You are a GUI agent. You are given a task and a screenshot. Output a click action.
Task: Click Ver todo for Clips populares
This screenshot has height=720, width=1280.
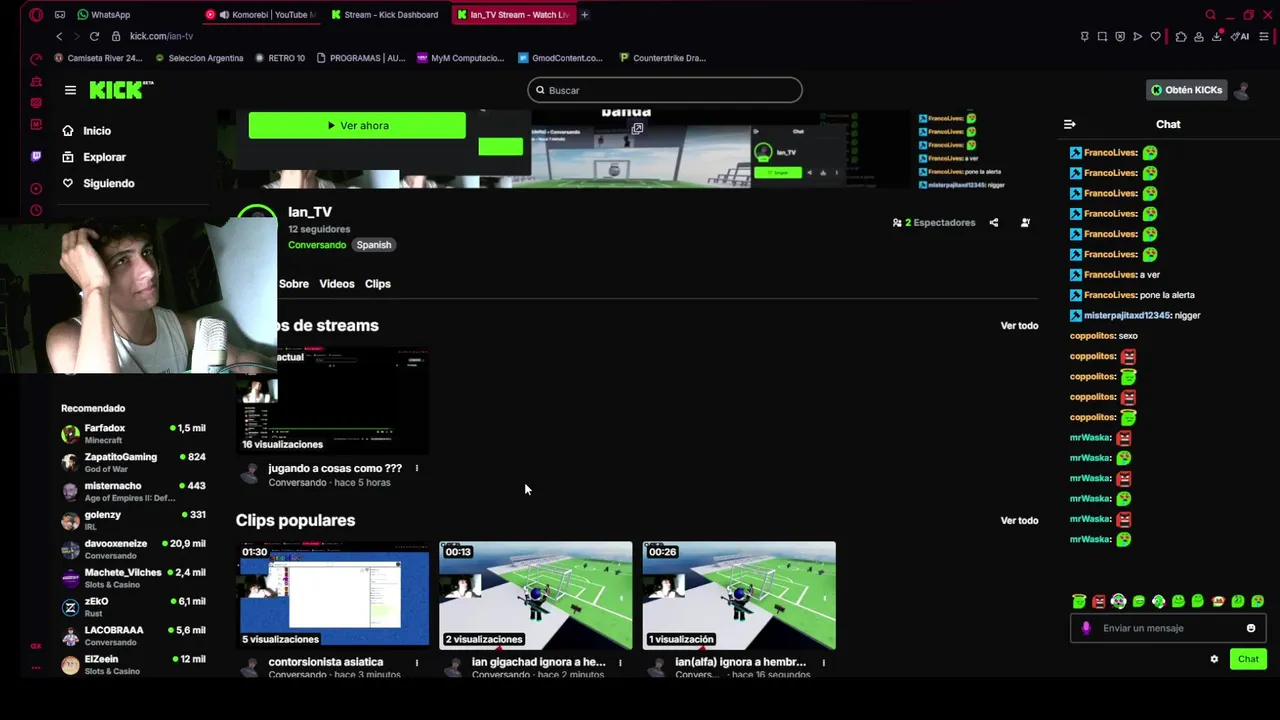(x=1019, y=521)
